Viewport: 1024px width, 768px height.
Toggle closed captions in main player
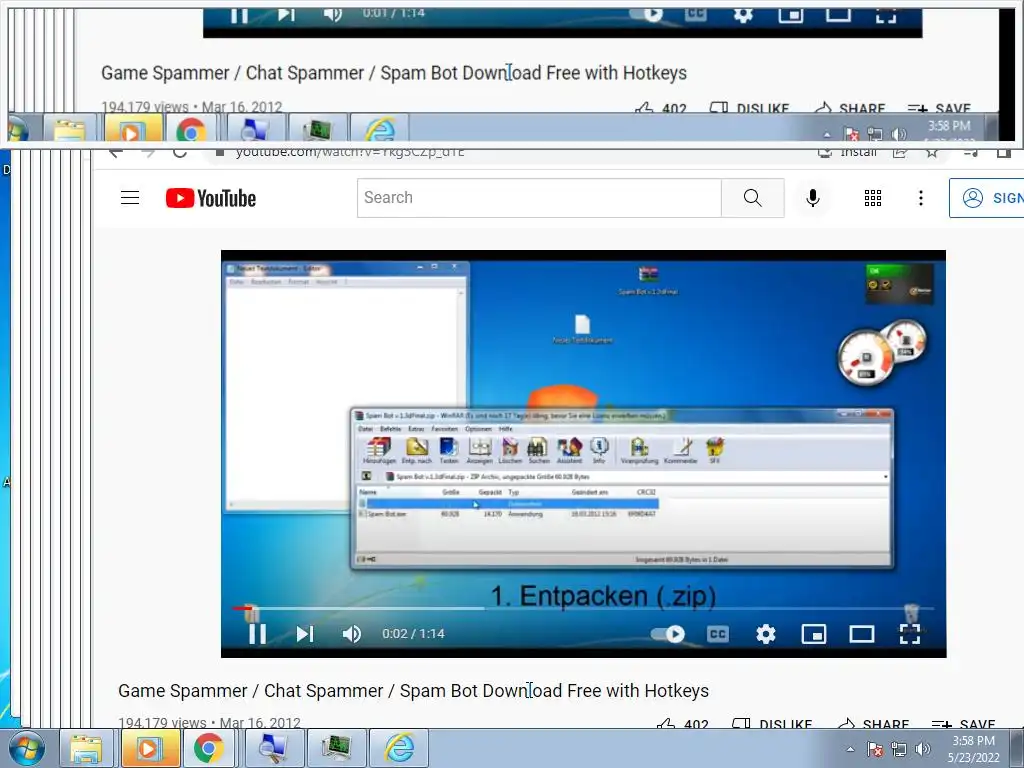click(x=717, y=633)
